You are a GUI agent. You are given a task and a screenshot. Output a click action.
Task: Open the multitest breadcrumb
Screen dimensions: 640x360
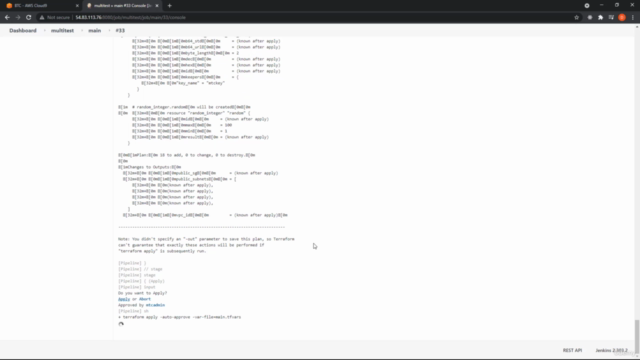pyautogui.click(x=62, y=31)
